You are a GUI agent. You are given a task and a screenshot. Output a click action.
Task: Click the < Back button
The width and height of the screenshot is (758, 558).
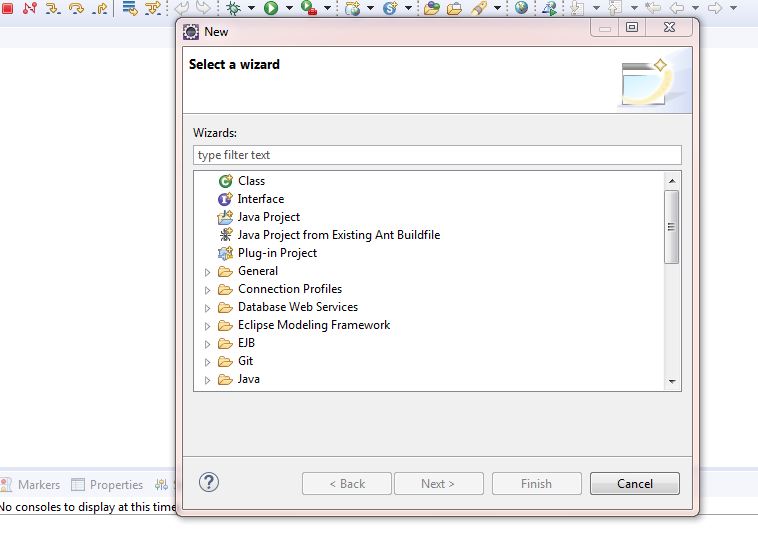[347, 484]
